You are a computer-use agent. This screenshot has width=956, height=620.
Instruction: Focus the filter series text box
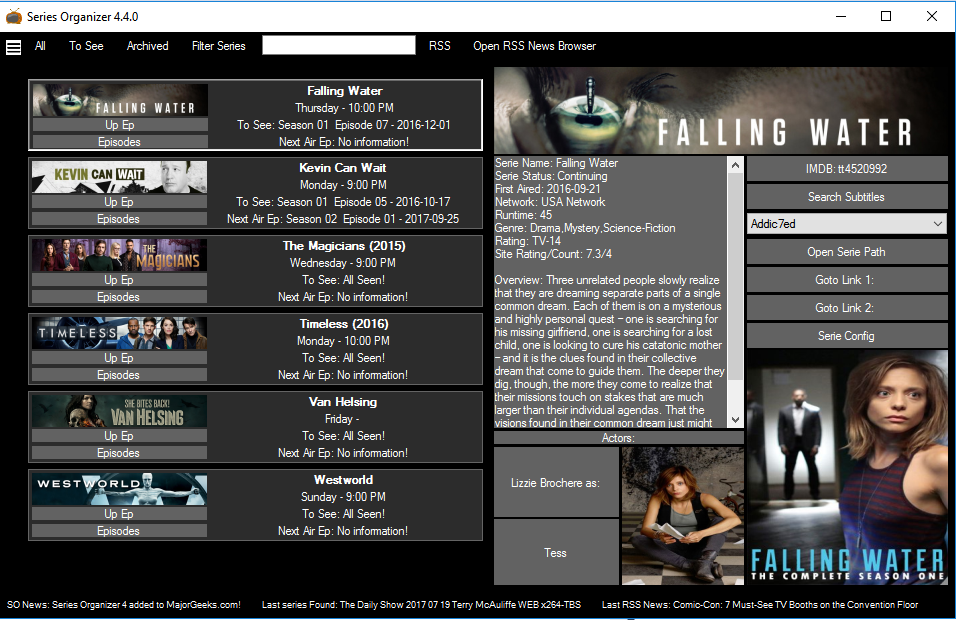point(339,45)
